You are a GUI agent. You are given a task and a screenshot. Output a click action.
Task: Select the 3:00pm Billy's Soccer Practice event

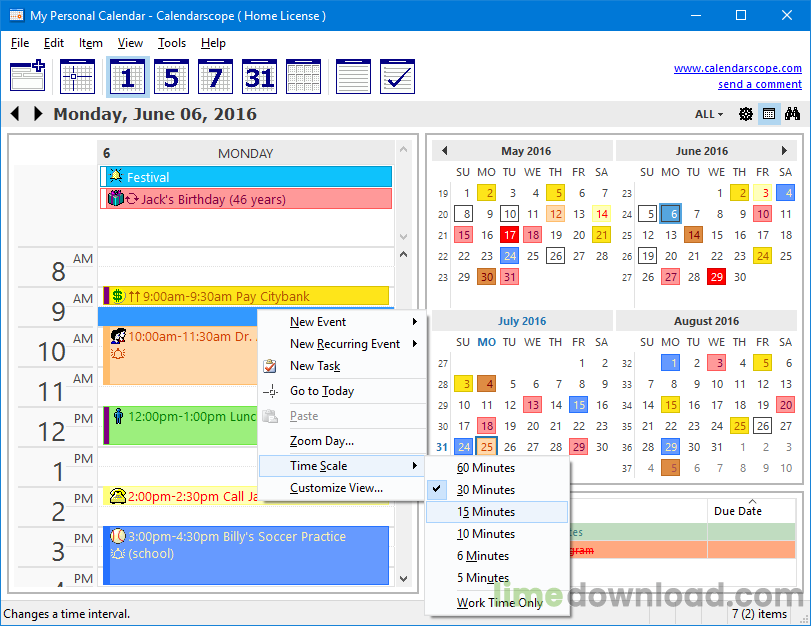[x=246, y=555]
